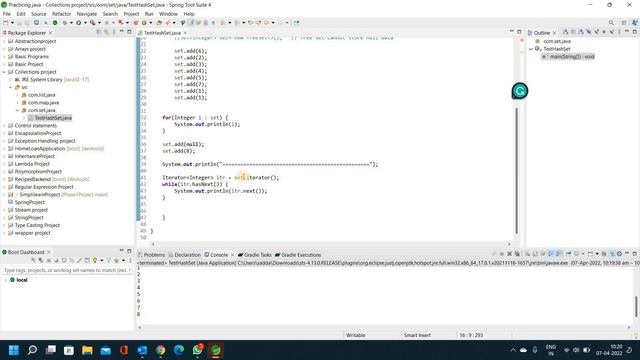Click the Boot Dashboard filter text field
640x360 pixels.
67,270
